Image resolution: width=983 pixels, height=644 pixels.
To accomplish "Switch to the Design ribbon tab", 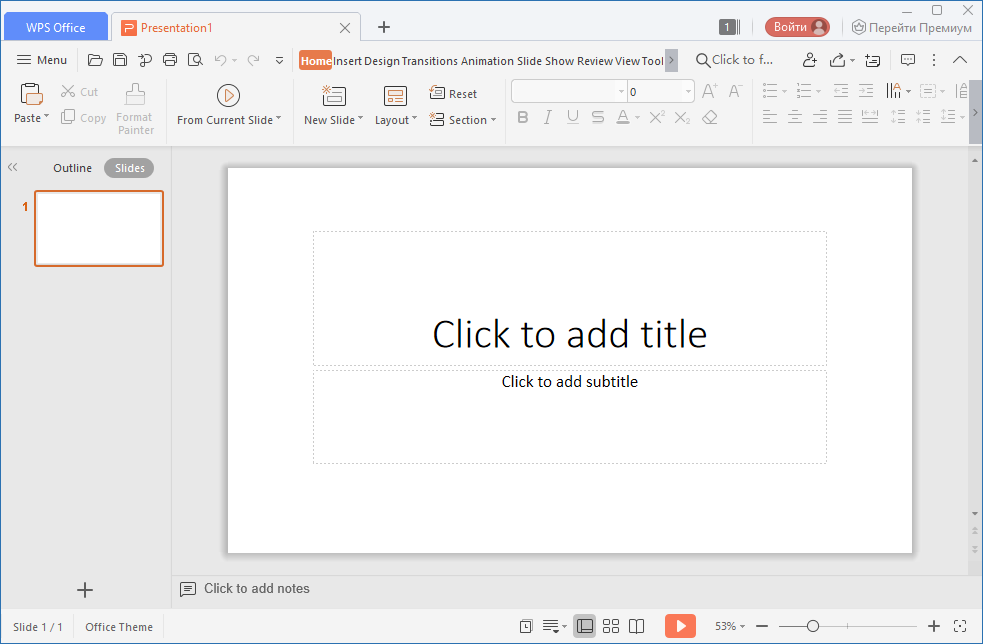I will (382, 61).
